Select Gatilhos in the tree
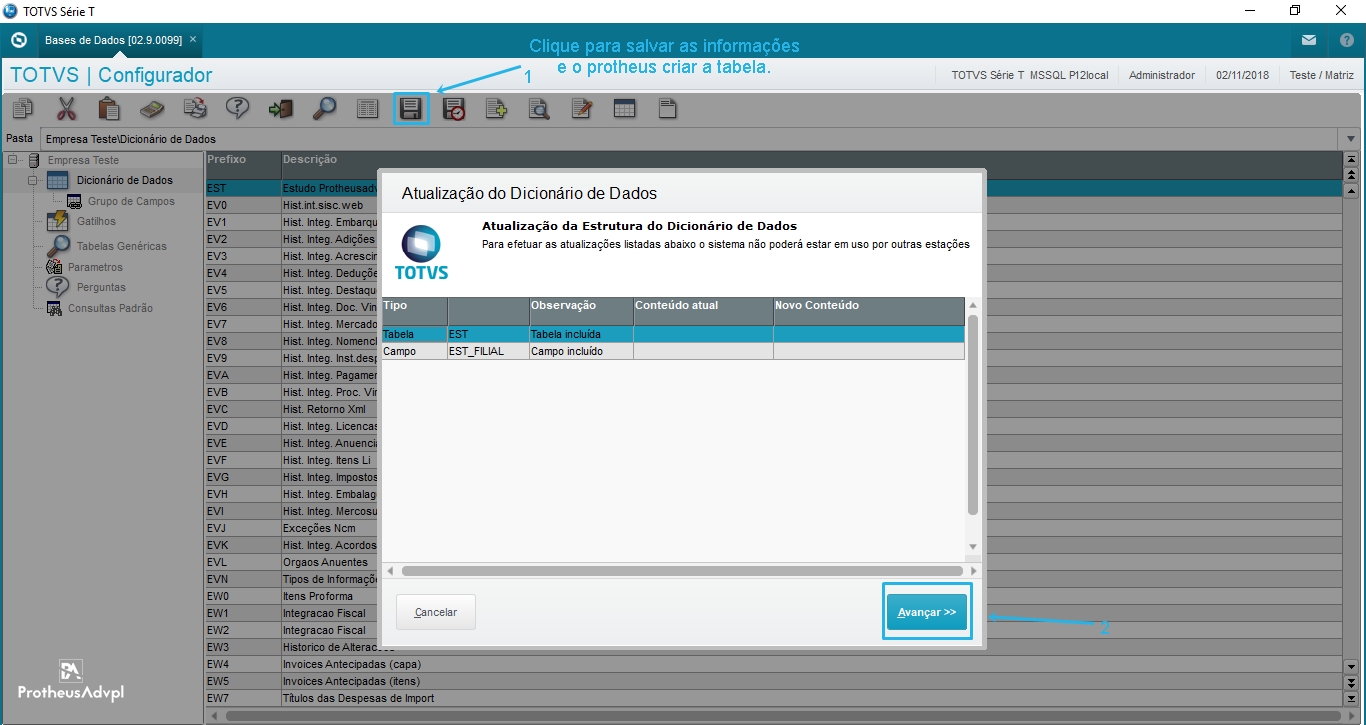The image size is (1366, 725). pyautogui.click(x=96, y=222)
